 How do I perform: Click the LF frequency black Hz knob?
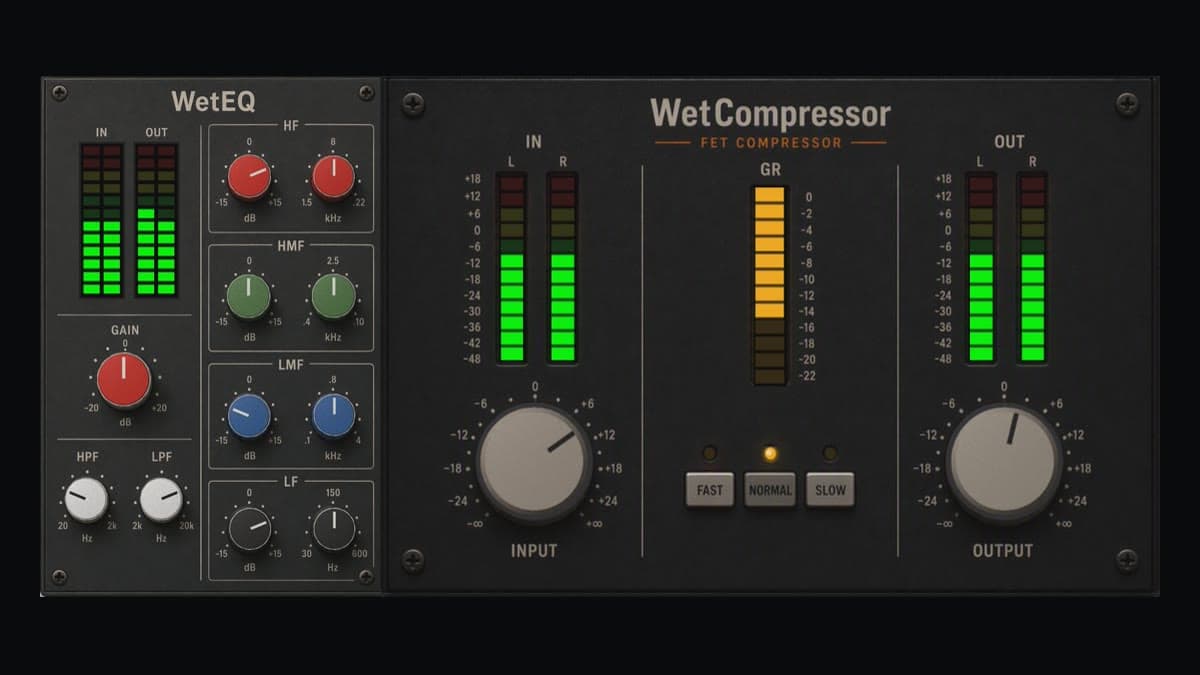click(x=333, y=529)
